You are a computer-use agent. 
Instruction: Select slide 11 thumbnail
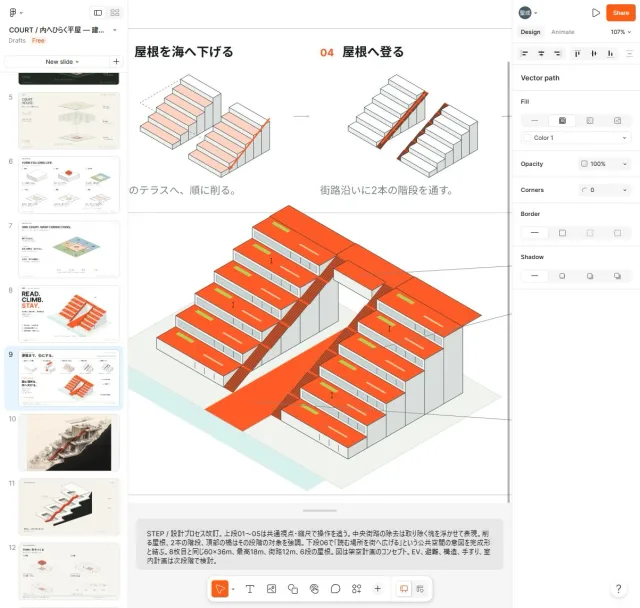coord(69,506)
